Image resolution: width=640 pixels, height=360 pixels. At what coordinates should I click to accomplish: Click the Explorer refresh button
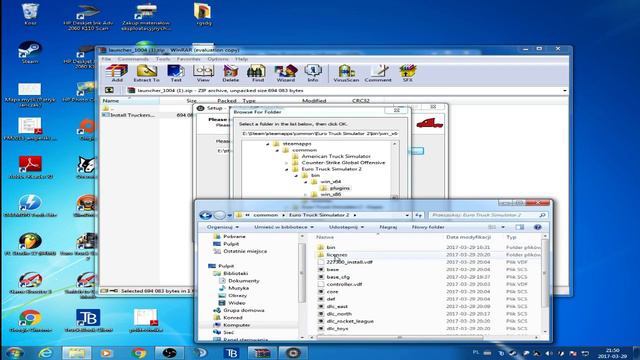point(419,215)
